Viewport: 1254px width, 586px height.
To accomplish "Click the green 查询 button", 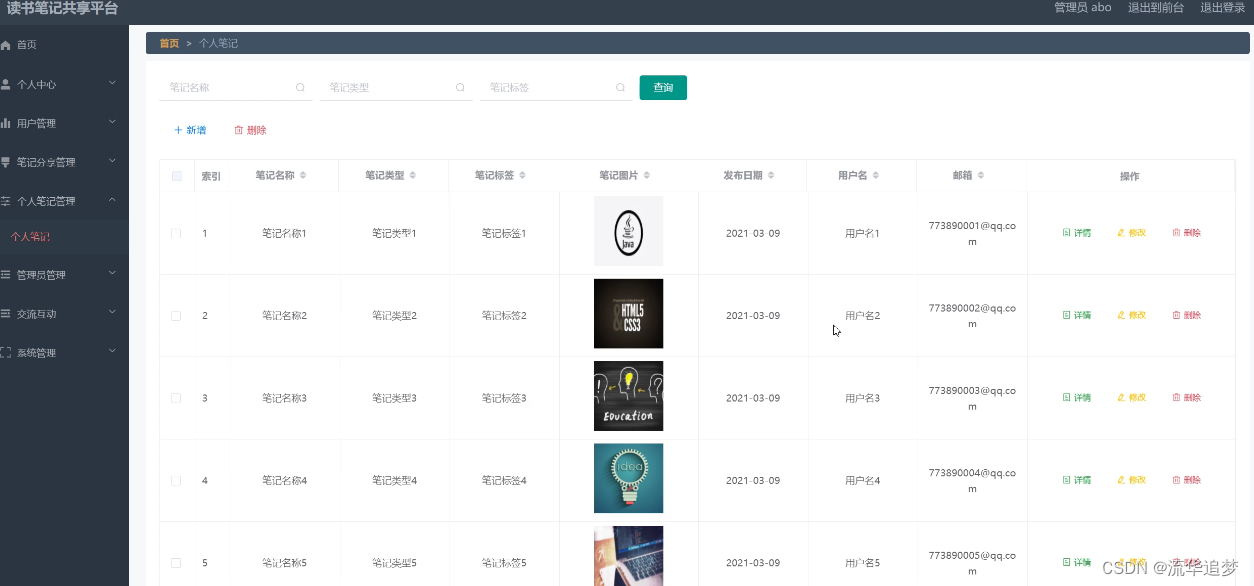I will [x=663, y=88].
